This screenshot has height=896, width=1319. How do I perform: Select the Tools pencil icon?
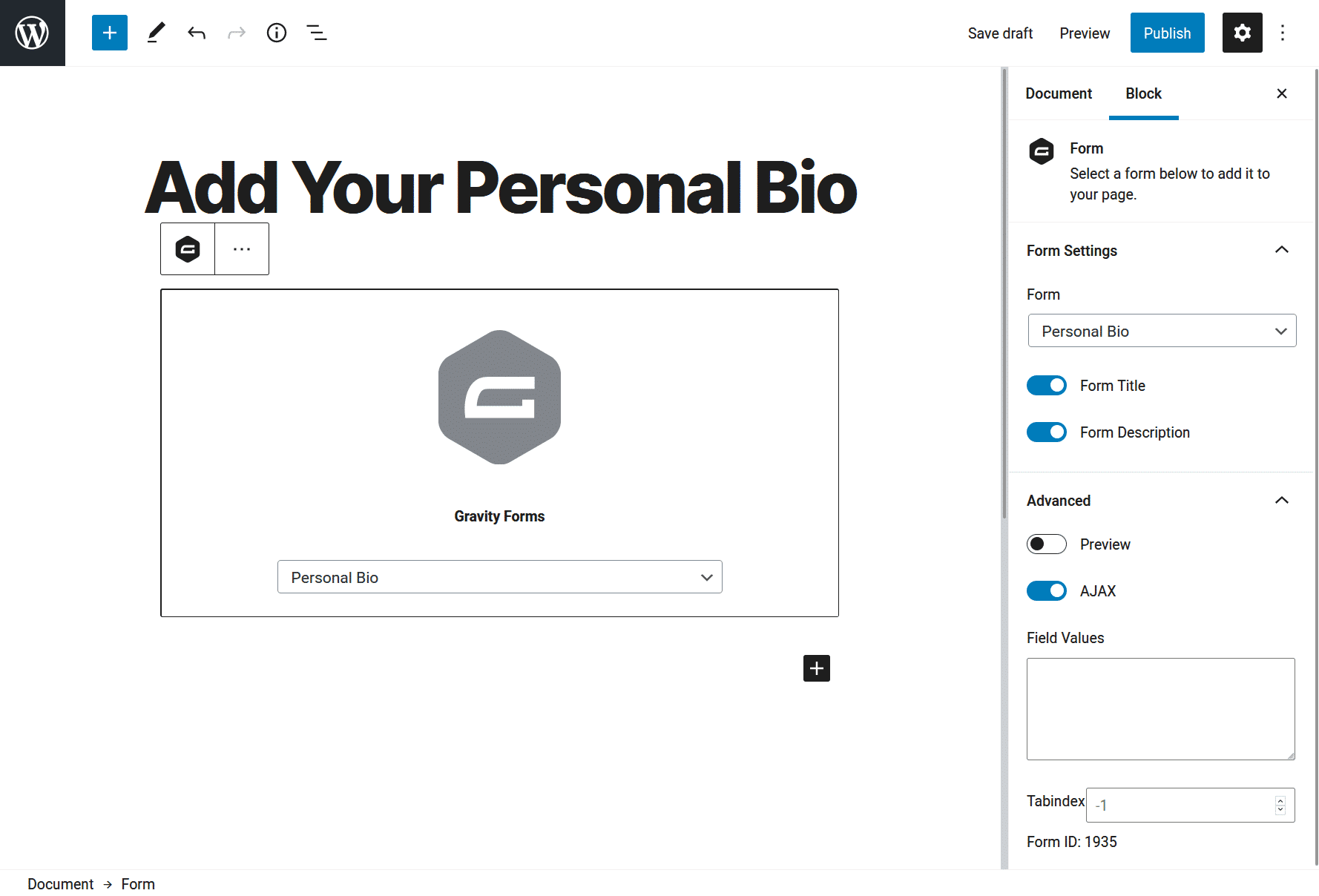[156, 33]
